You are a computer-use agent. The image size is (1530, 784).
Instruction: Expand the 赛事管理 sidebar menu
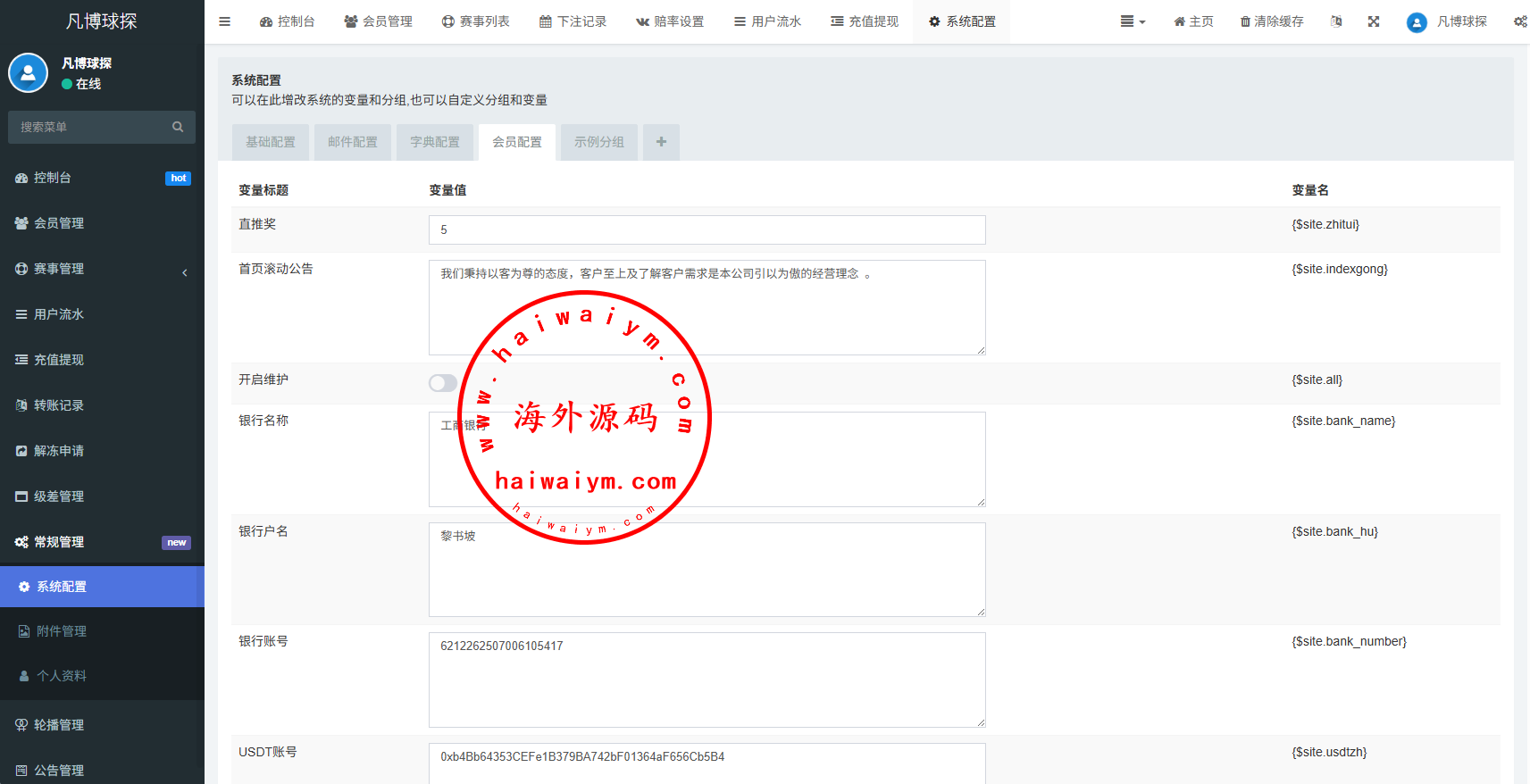tap(102, 269)
